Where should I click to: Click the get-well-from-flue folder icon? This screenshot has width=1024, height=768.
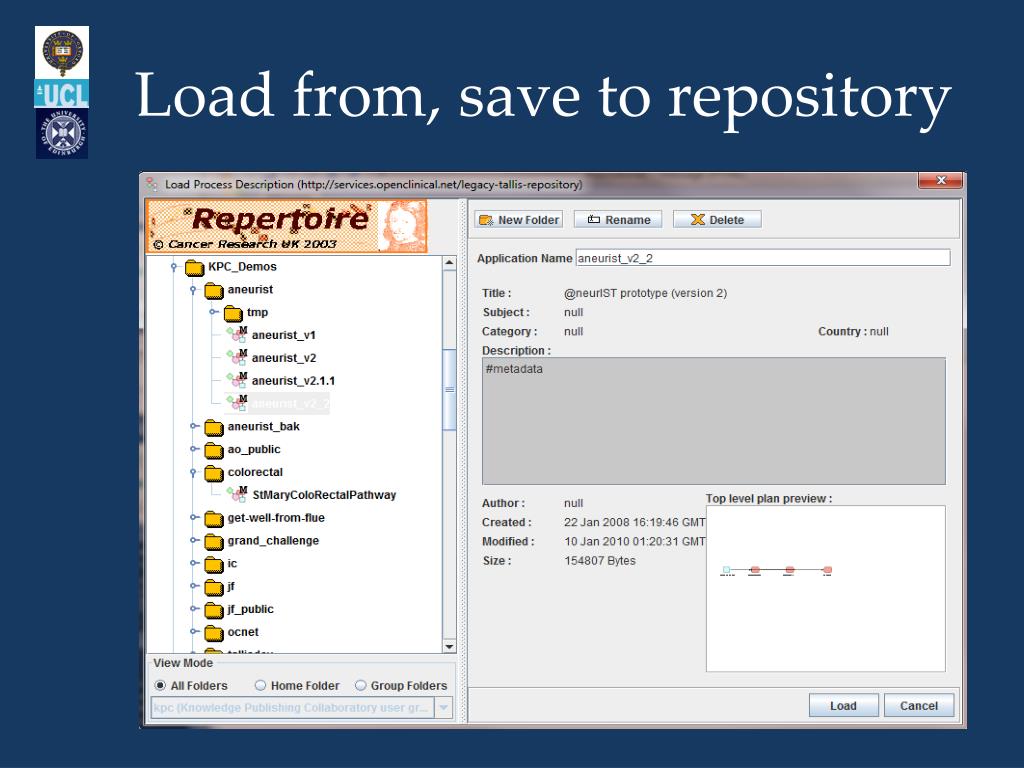click(x=214, y=519)
